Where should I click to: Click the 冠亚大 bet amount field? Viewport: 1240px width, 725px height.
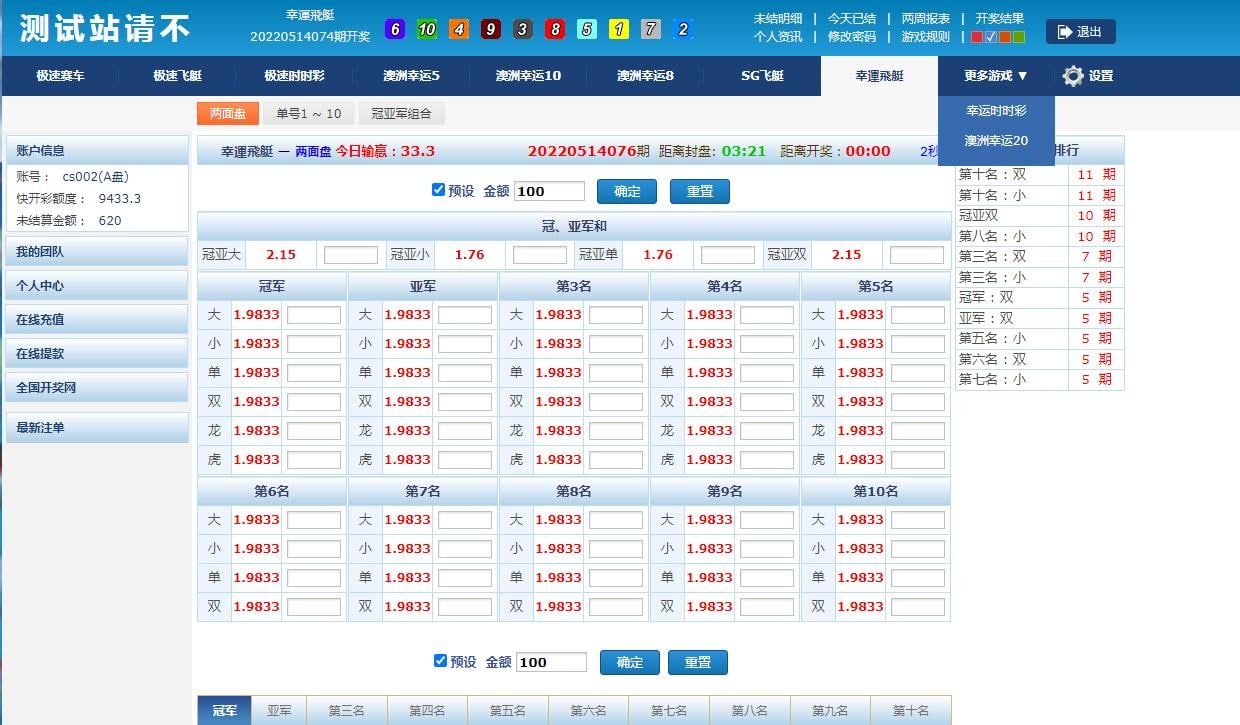351,255
